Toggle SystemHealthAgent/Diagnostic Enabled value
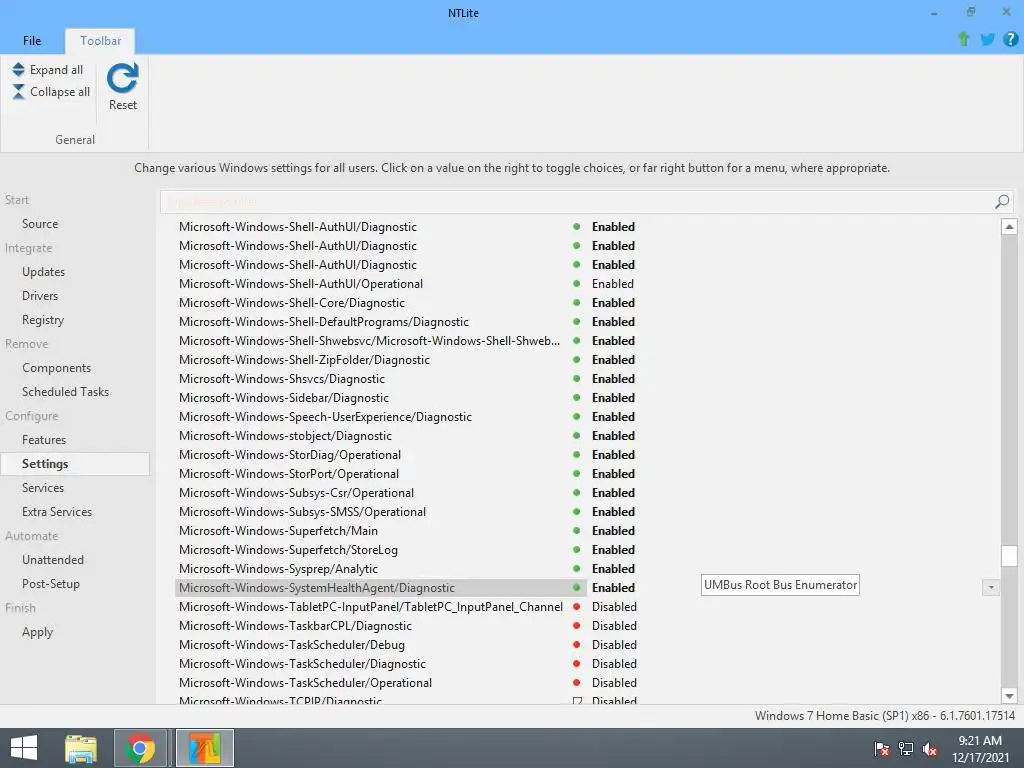This screenshot has height=768, width=1024. [x=613, y=588]
